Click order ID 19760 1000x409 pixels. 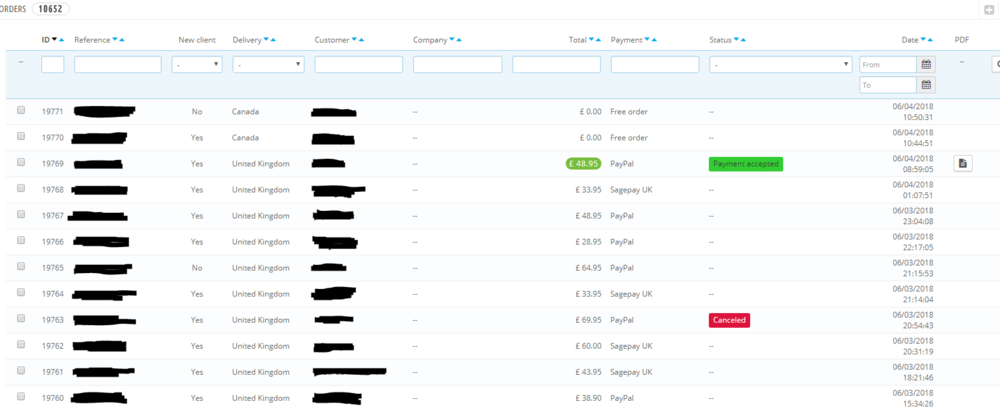click(x=53, y=398)
